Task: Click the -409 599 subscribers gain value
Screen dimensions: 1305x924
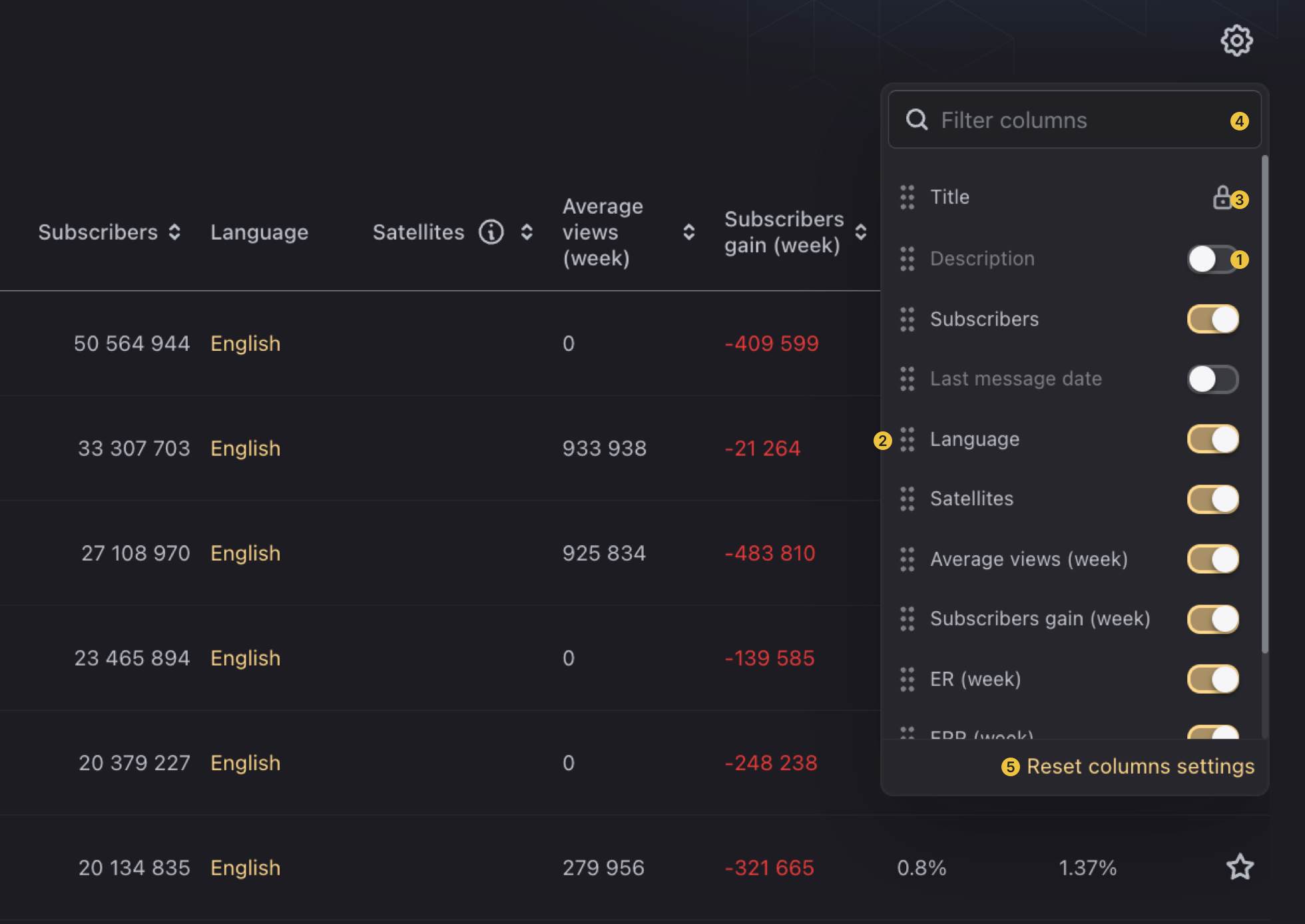Action: (x=771, y=344)
